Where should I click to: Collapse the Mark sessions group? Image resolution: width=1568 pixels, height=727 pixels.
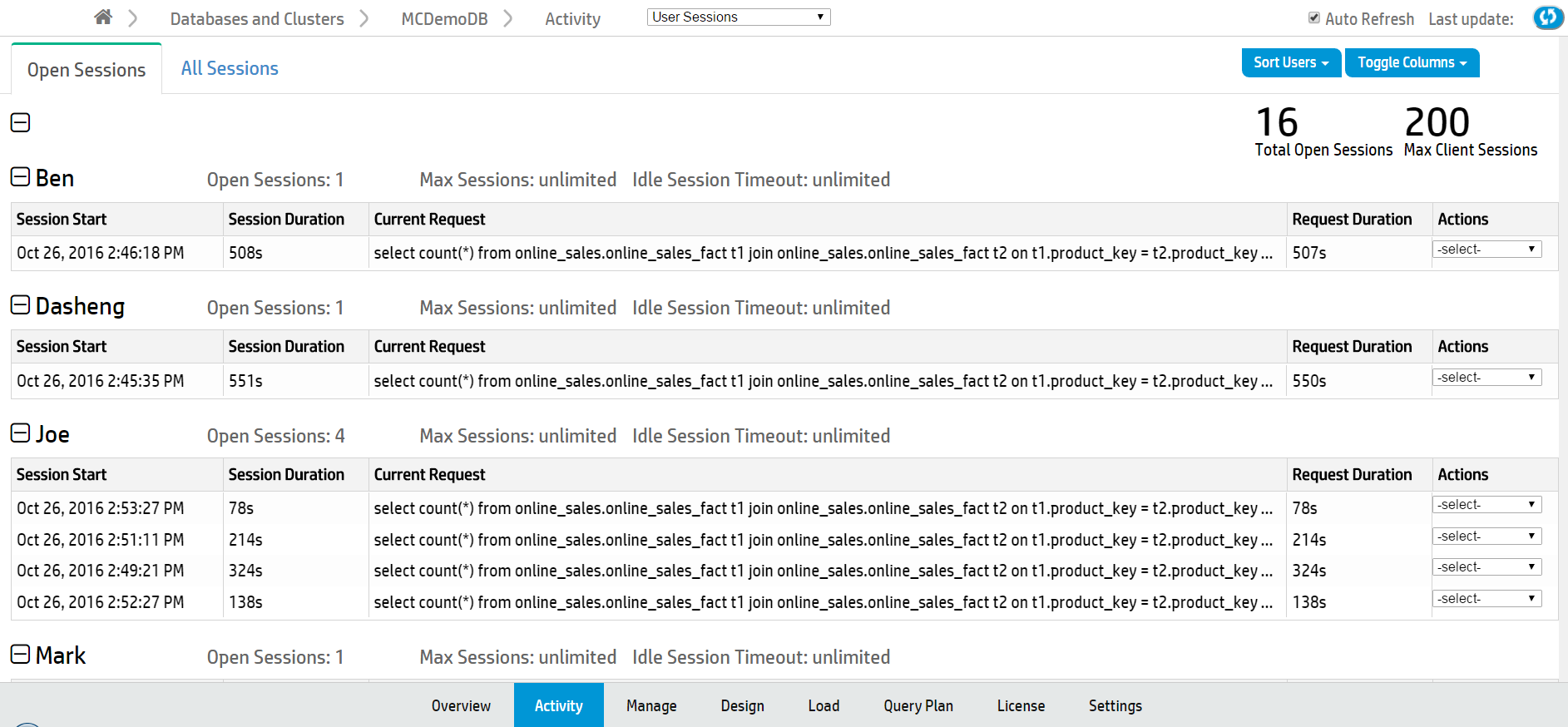pos(20,655)
